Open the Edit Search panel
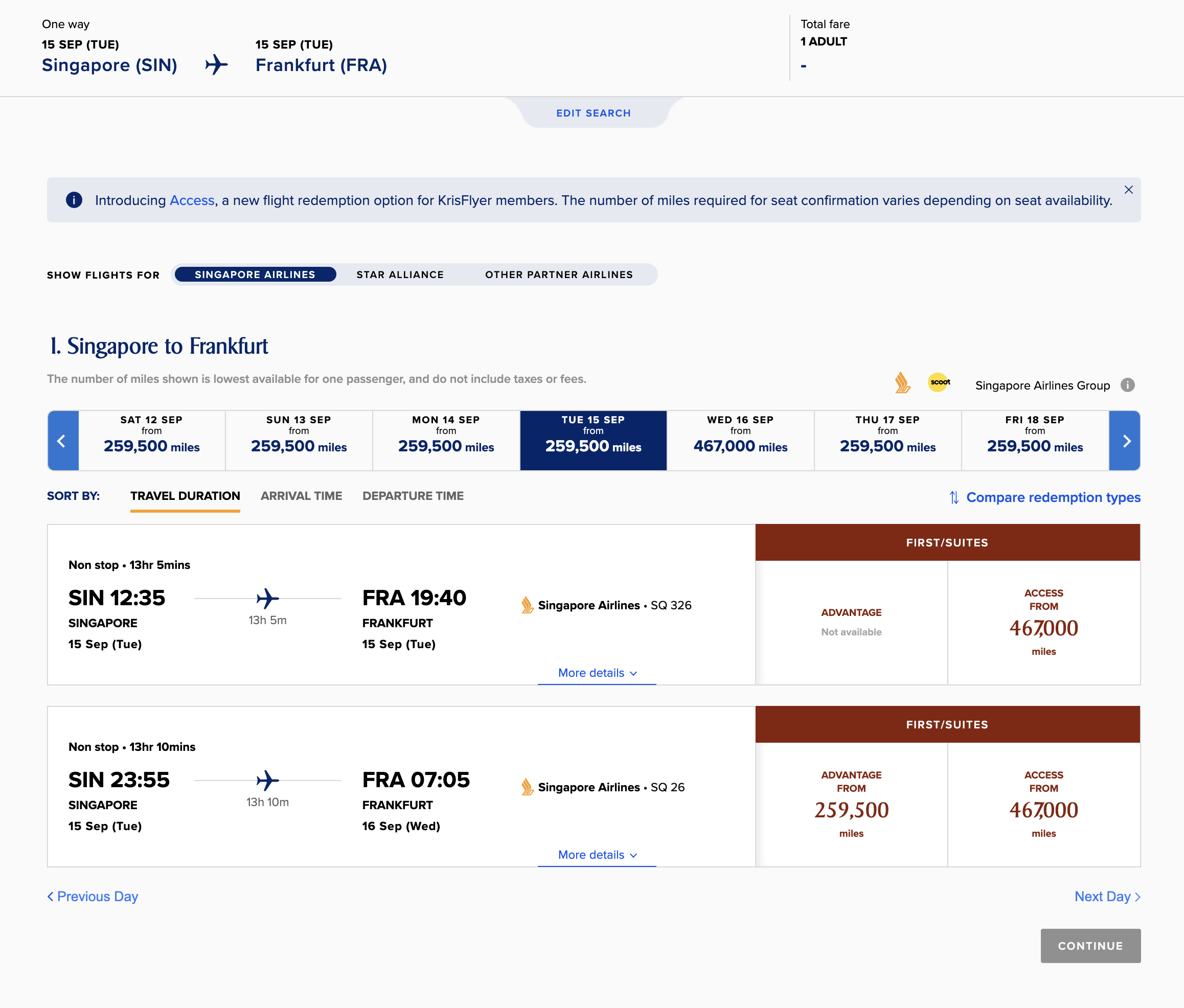 point(593,113)
